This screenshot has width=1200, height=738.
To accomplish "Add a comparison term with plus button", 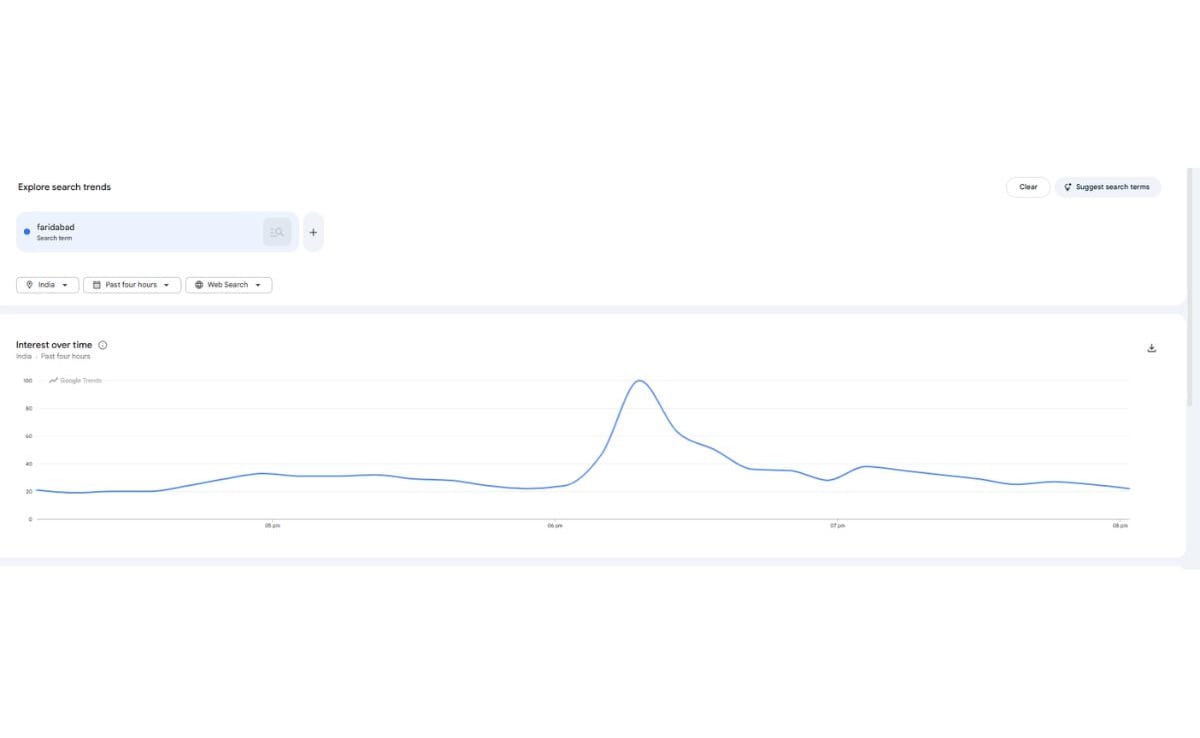I will coord(313,232).
